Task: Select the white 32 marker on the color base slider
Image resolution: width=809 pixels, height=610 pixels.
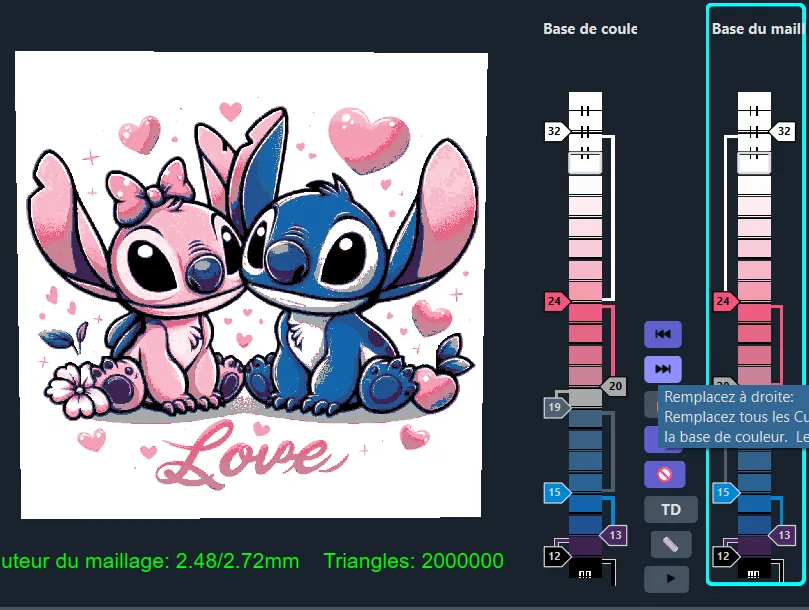Action: [556, 131]
